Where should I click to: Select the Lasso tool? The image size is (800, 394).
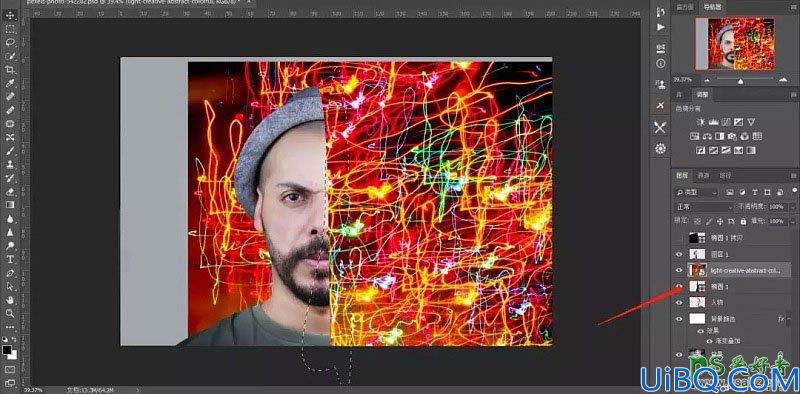click(x=9, y=42)
